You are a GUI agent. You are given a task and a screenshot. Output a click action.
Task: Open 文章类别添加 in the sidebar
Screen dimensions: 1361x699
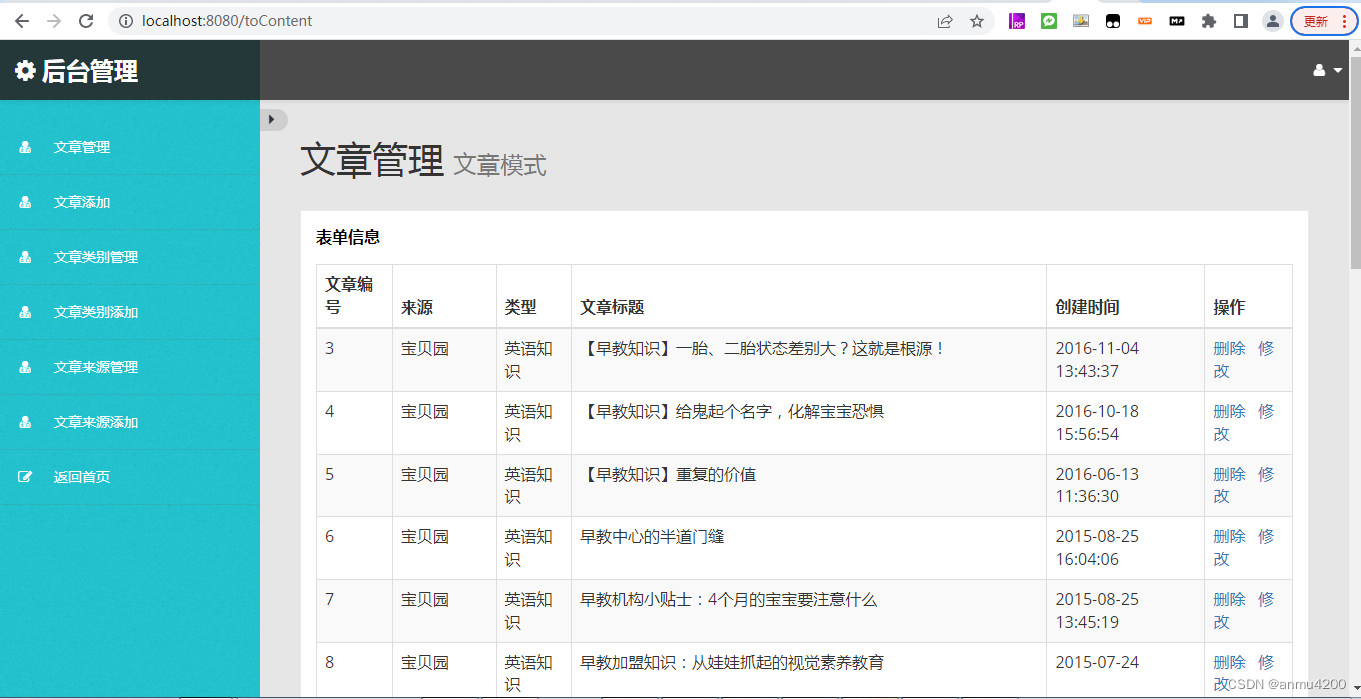click(x=96, y=312)
